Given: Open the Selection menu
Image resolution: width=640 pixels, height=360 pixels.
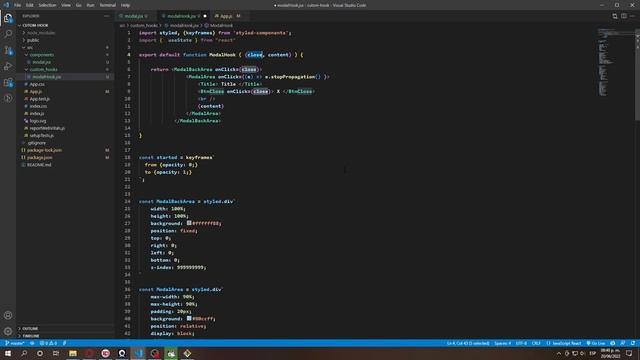Looking at the screenshot, I should pos(47,5).
